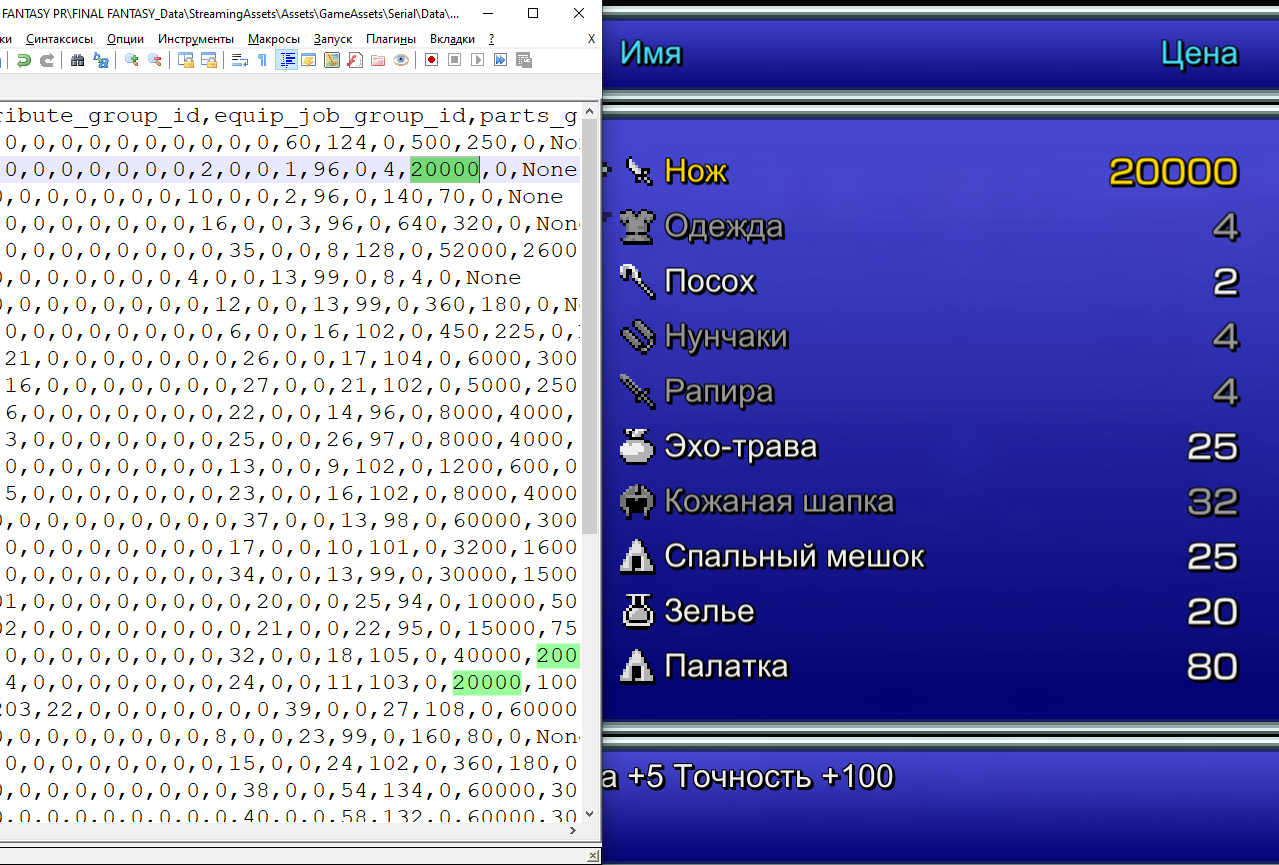Open the Макросы menu
Viewport: 1279px width, 865px height.
click(274, 38)
